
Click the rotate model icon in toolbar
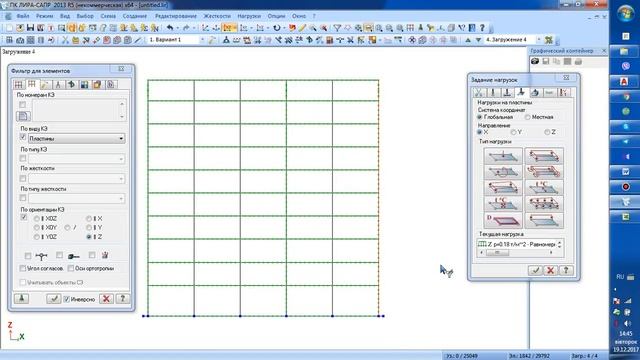click(277, 28)
